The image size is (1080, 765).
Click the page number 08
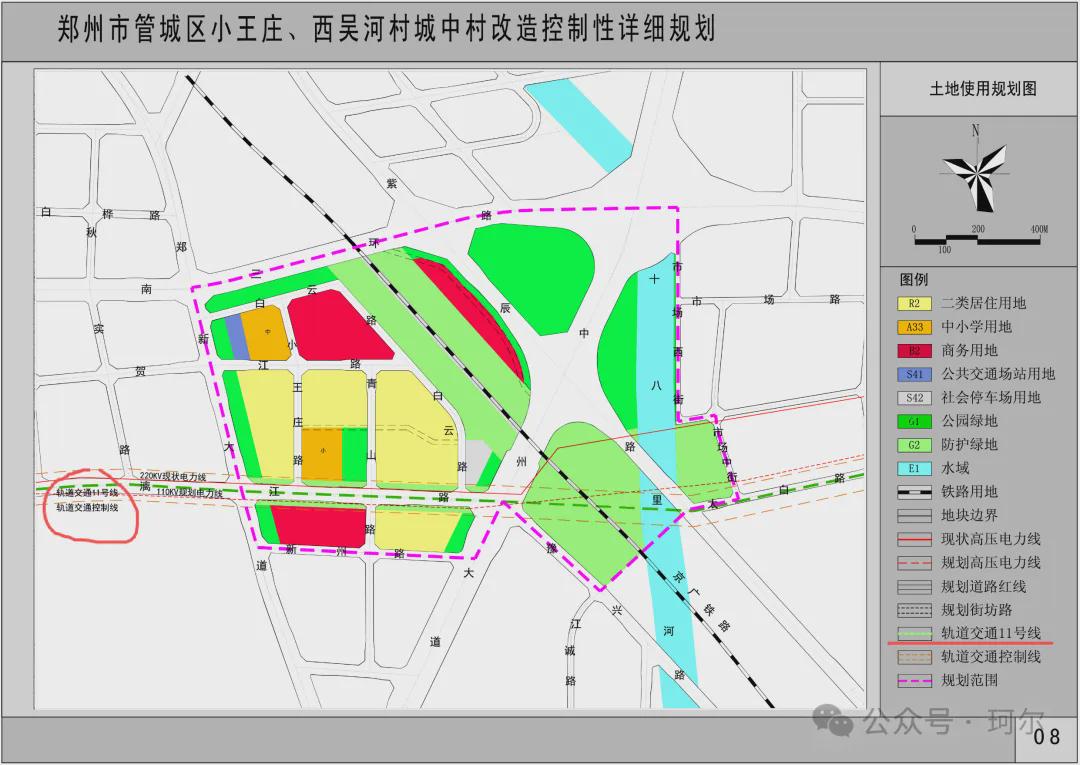(1046, 737)
